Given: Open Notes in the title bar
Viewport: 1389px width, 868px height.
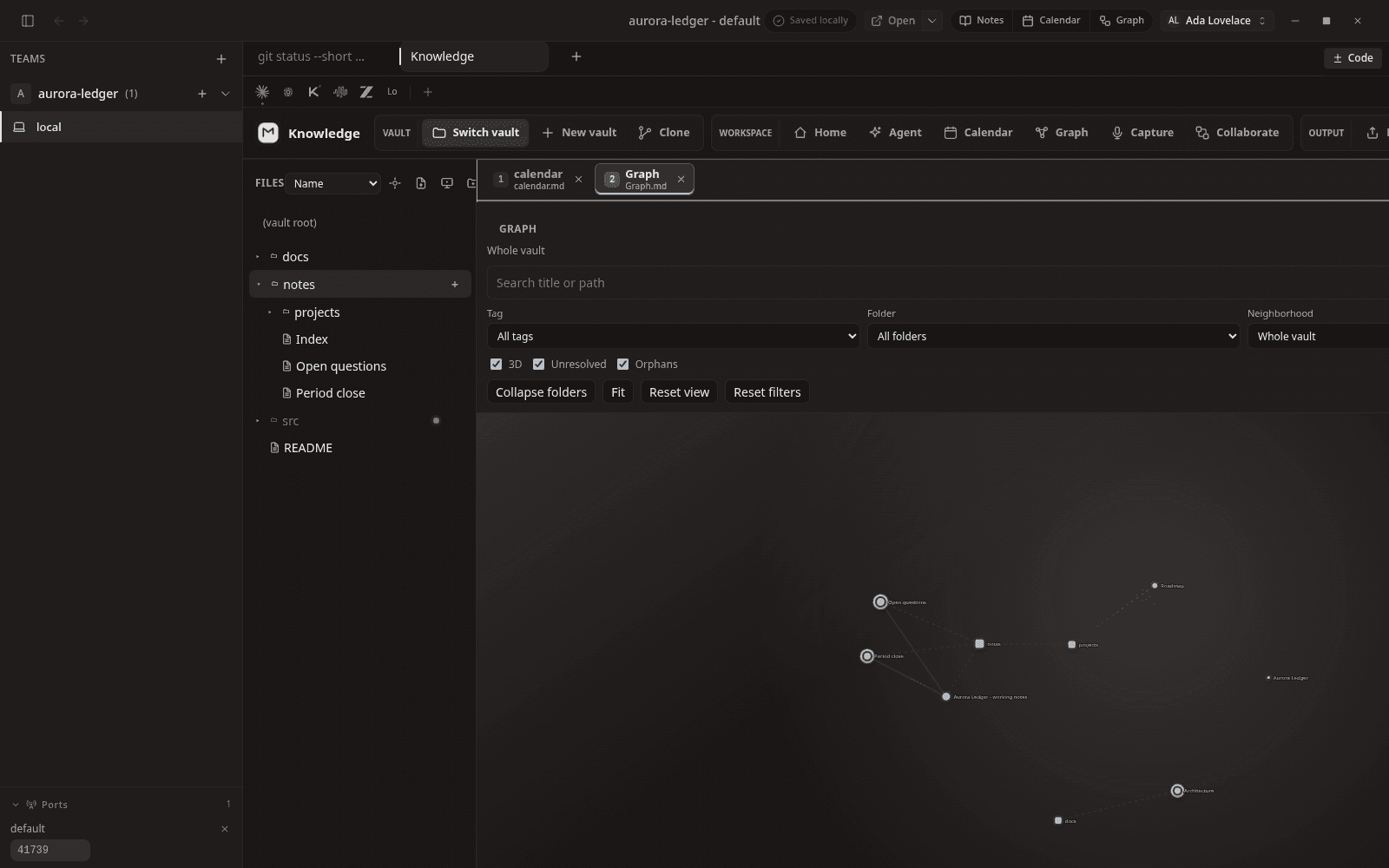Looking at the screenshot, I should (981, 21).
